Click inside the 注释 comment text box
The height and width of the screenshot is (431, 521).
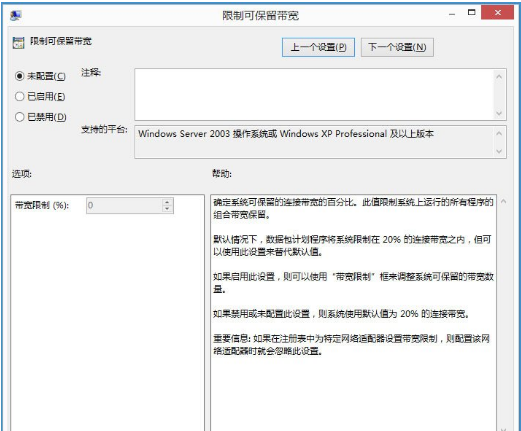point(314,94)
